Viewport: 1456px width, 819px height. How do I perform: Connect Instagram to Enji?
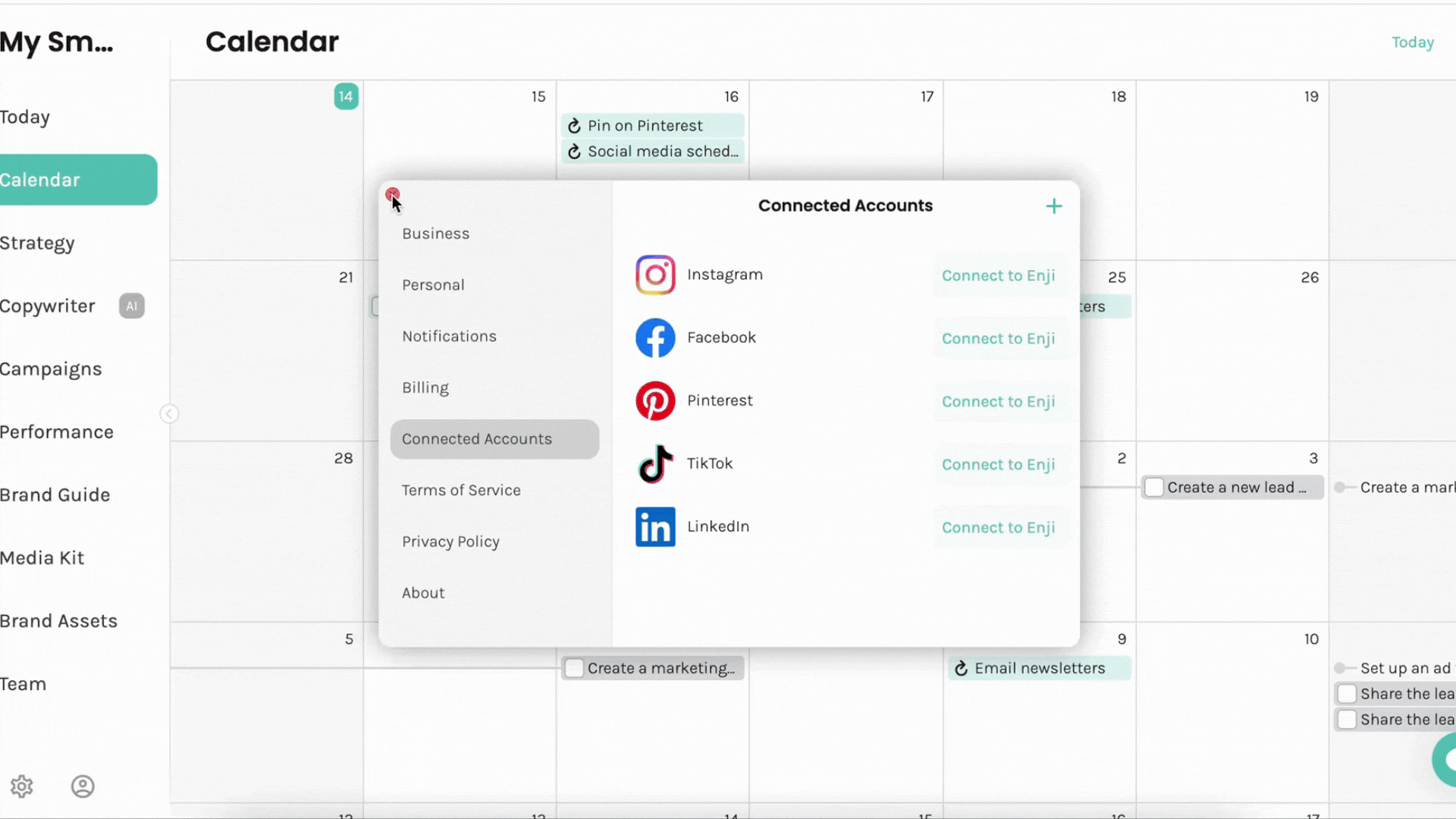(998, 275)
